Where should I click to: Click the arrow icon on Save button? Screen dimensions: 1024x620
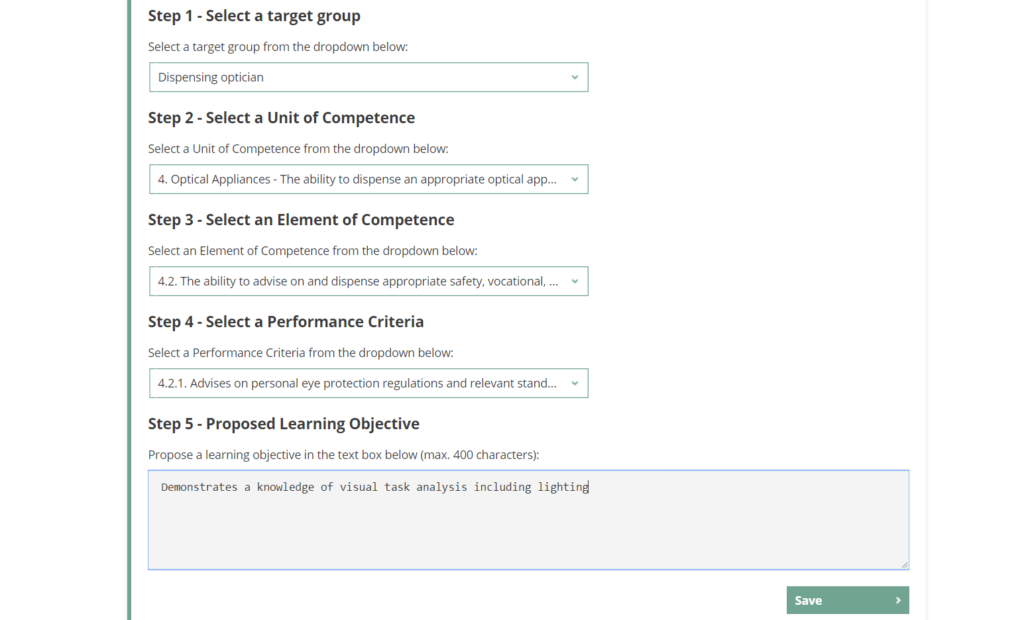[898, 600]
